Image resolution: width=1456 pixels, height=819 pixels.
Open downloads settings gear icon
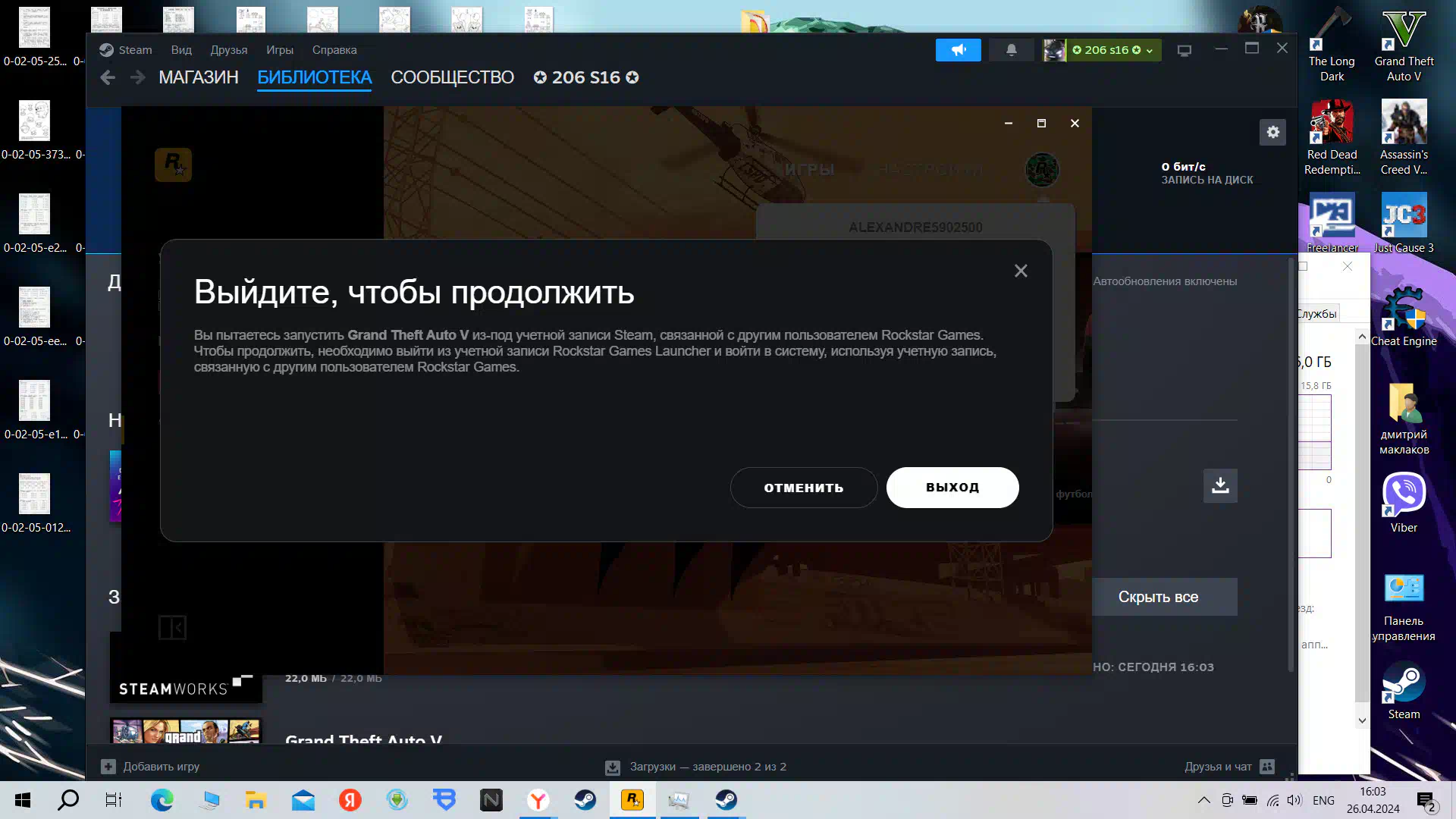(1272, 132)
